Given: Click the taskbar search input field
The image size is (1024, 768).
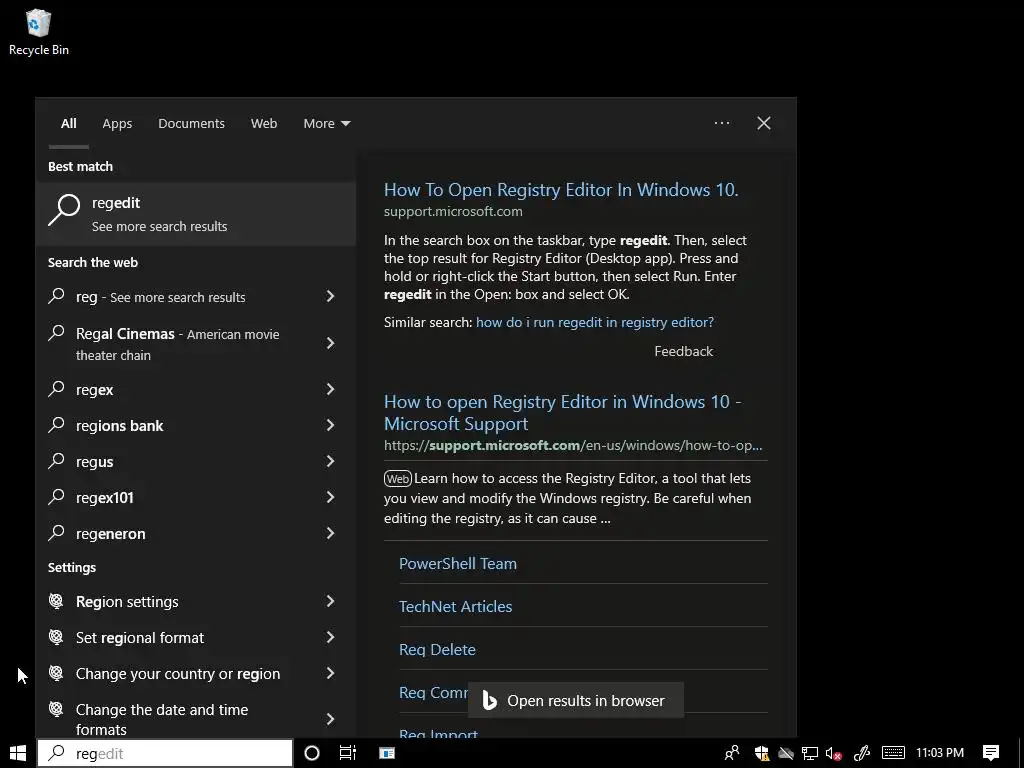Looking at the screenshot, I should 165,753.
